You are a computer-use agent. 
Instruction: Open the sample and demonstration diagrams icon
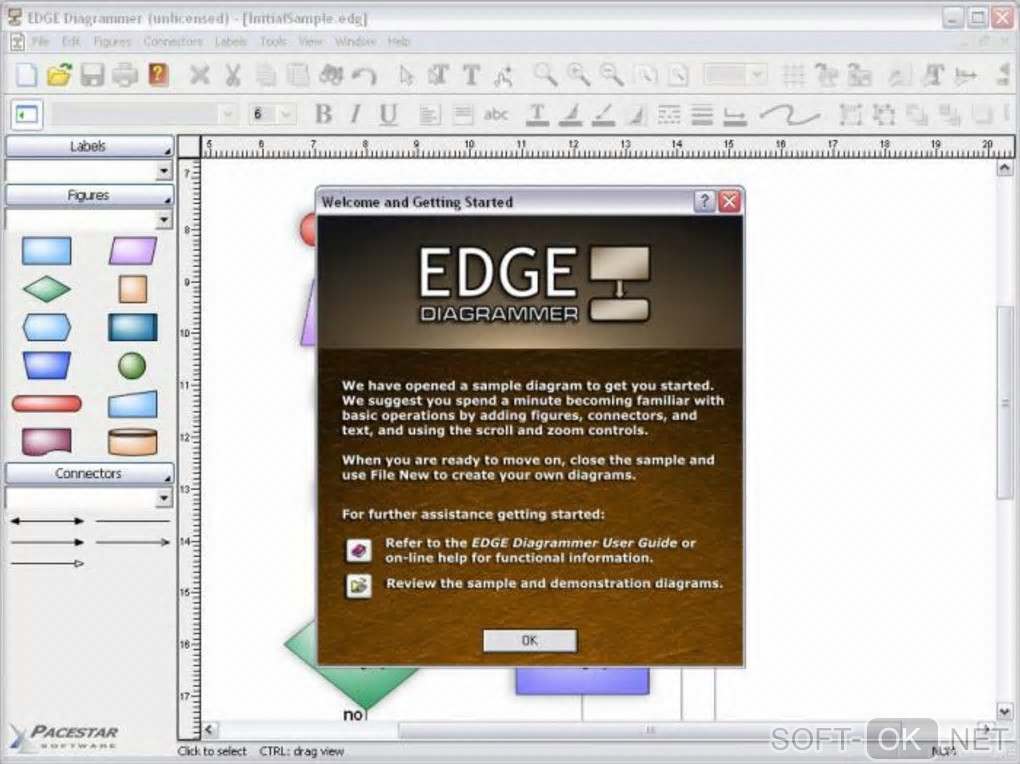click(x=358, y=586)
